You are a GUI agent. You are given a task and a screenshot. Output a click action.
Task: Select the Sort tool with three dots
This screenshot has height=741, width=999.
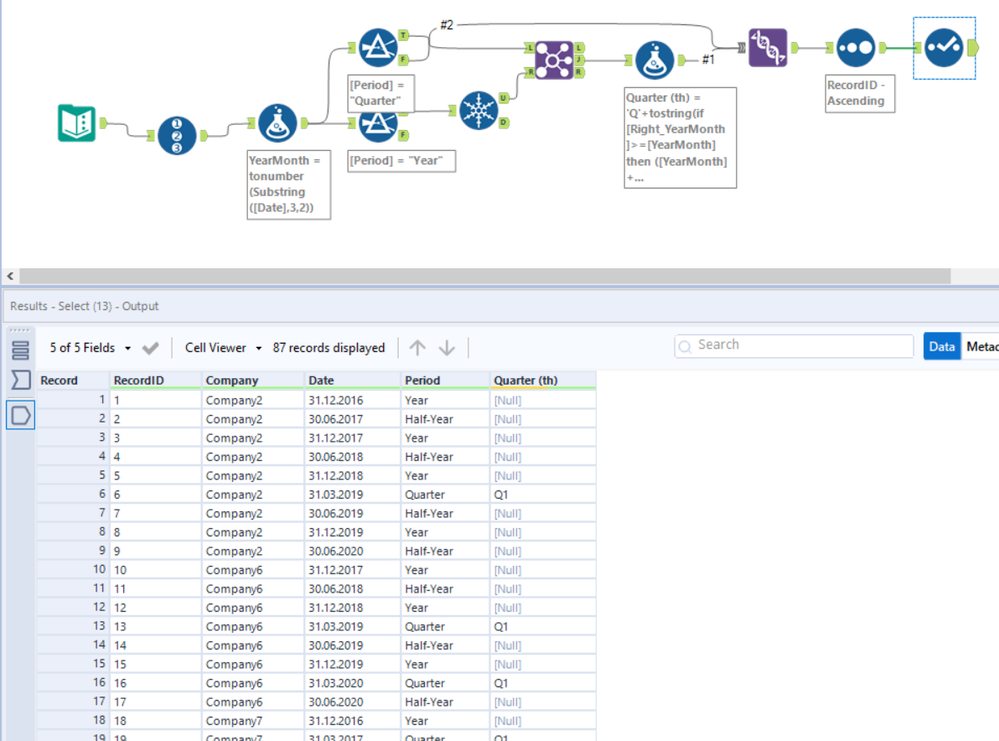[x=855, y=48]
